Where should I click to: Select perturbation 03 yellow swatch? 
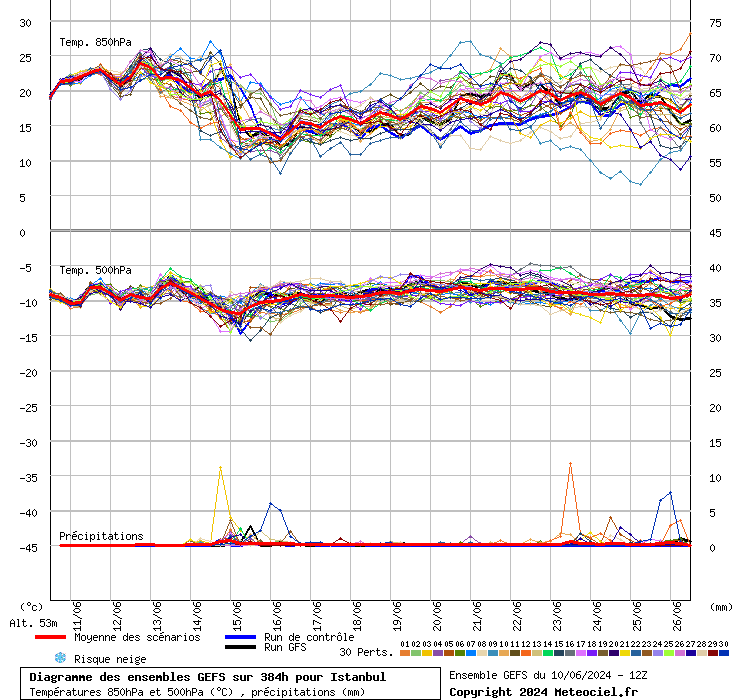click(427, 653)
